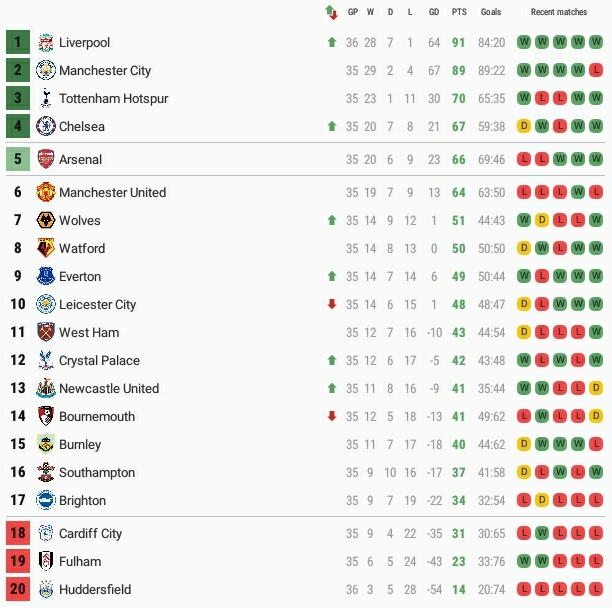Screen dimensions: 612x608
Task: Open the Manchester United team link
Action: pyautogui.click(x=112, y=192)
